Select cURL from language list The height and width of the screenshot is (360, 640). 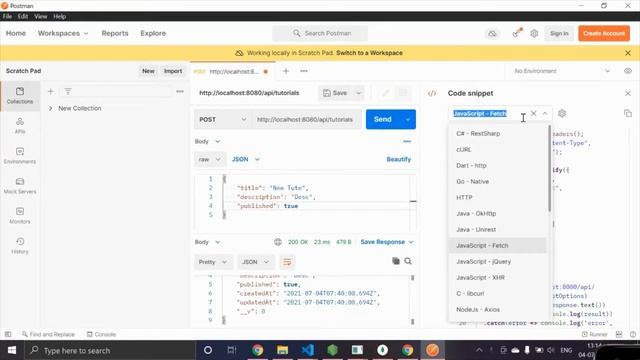498,149
